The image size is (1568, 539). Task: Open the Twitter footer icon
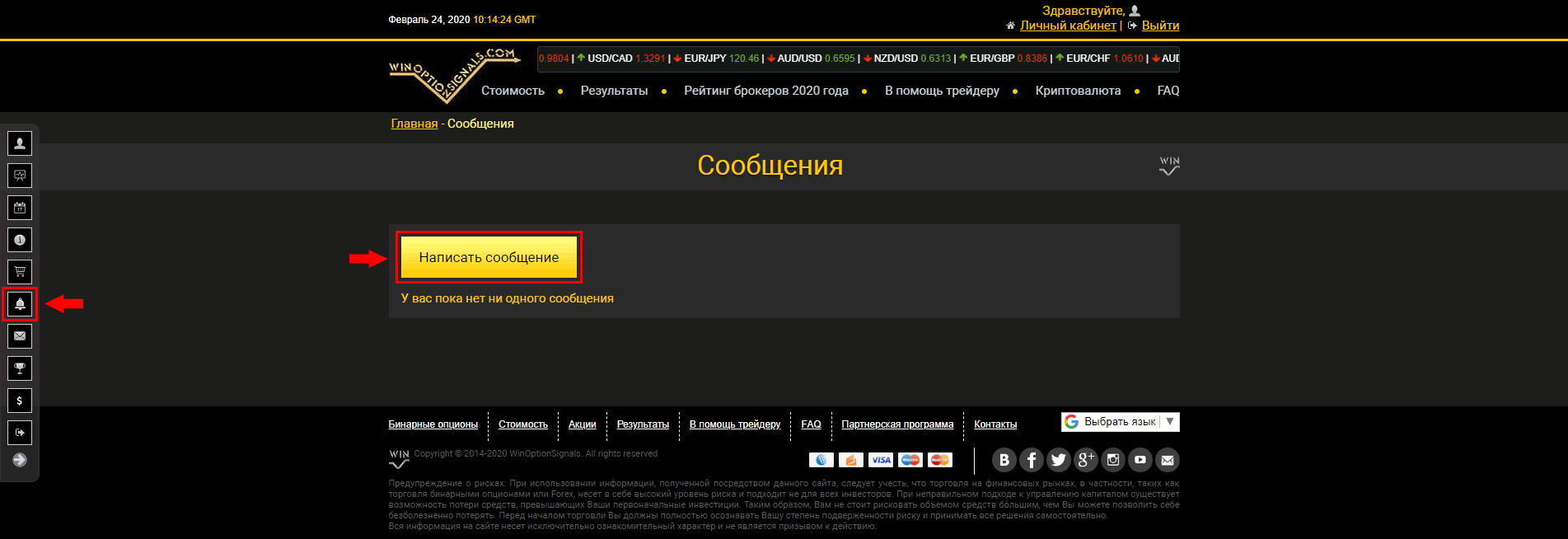pos(1058,460)
